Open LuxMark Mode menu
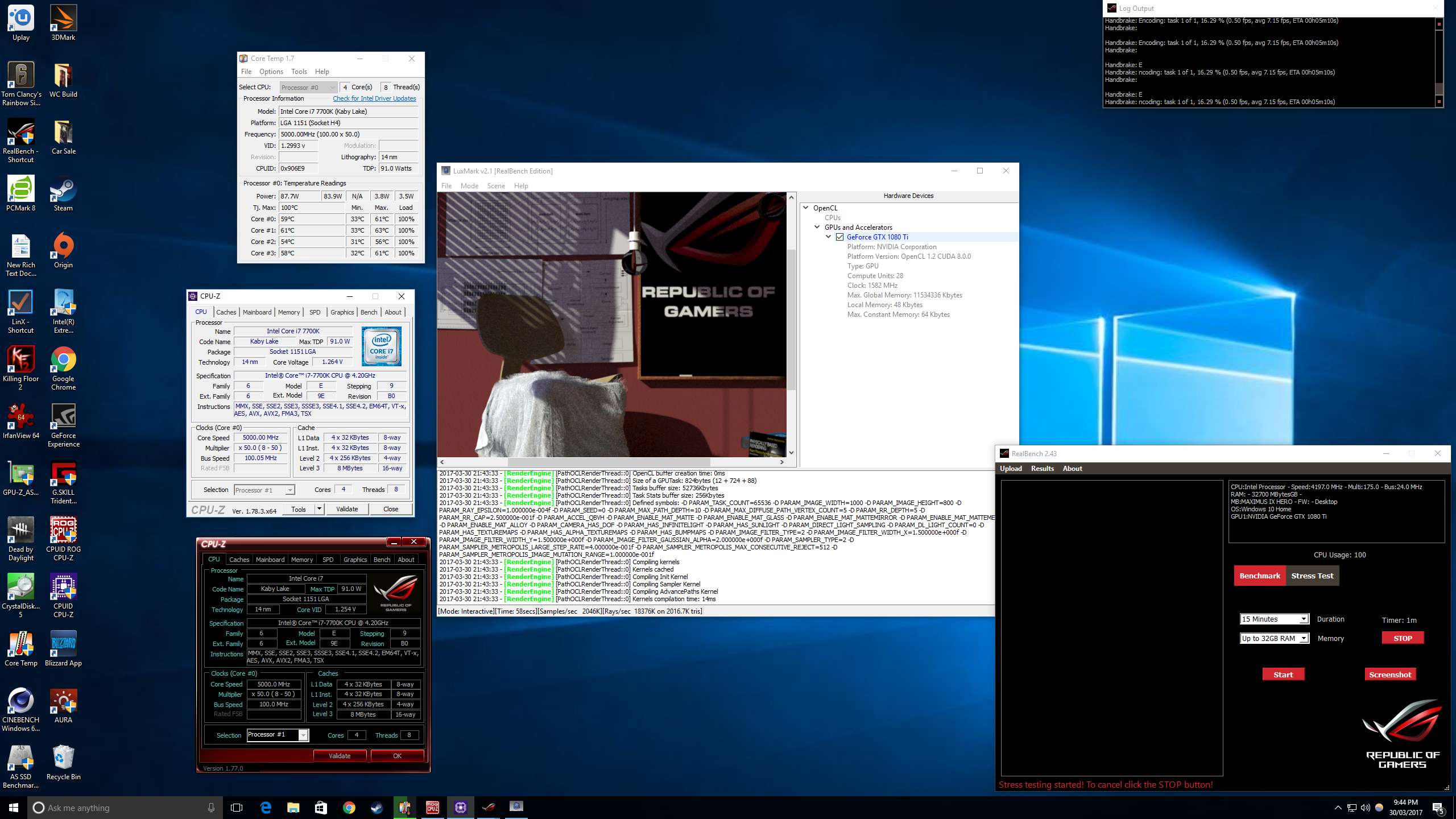 click(469, 186)
